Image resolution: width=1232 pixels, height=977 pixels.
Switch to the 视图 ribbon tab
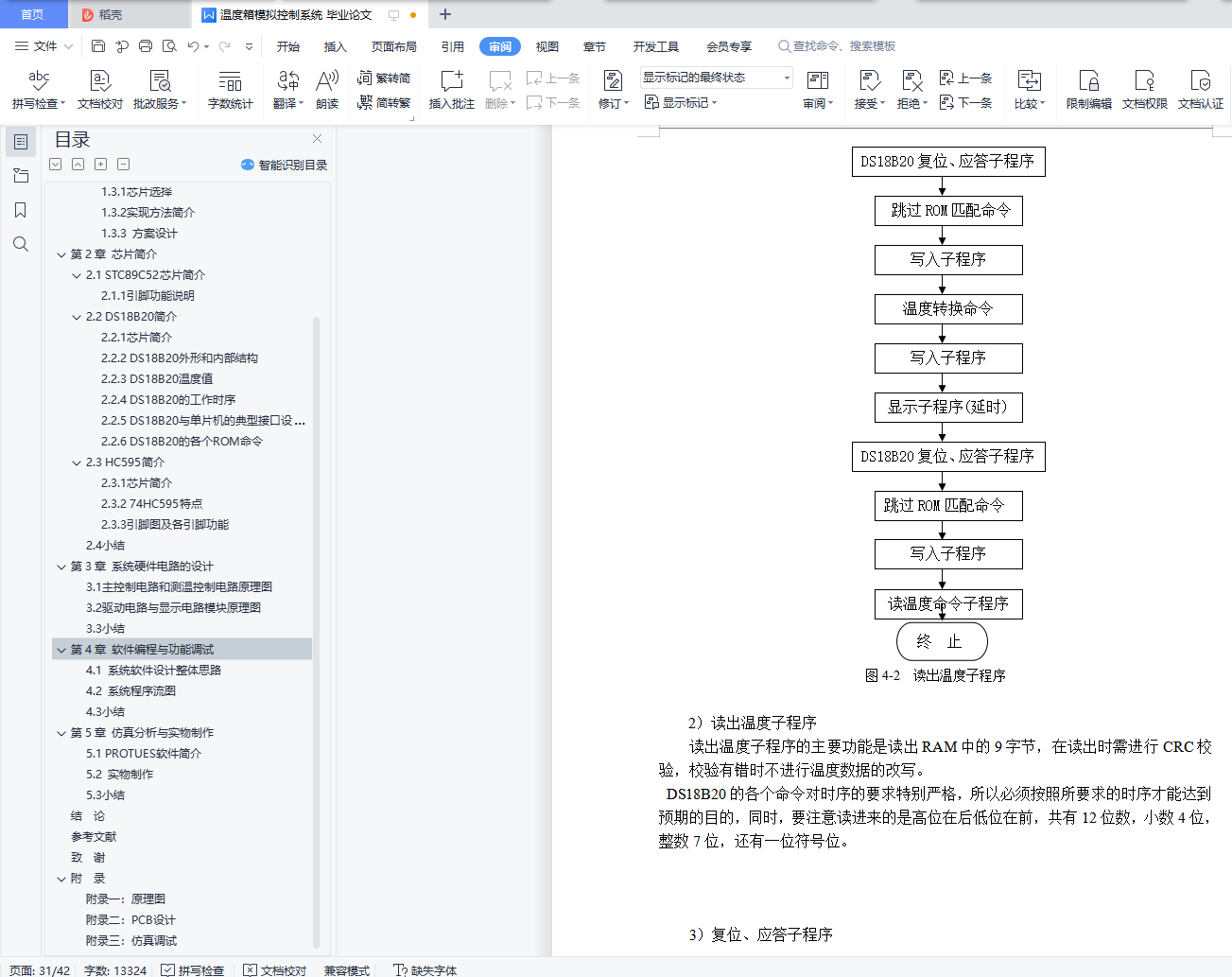(x=547, y=46)
